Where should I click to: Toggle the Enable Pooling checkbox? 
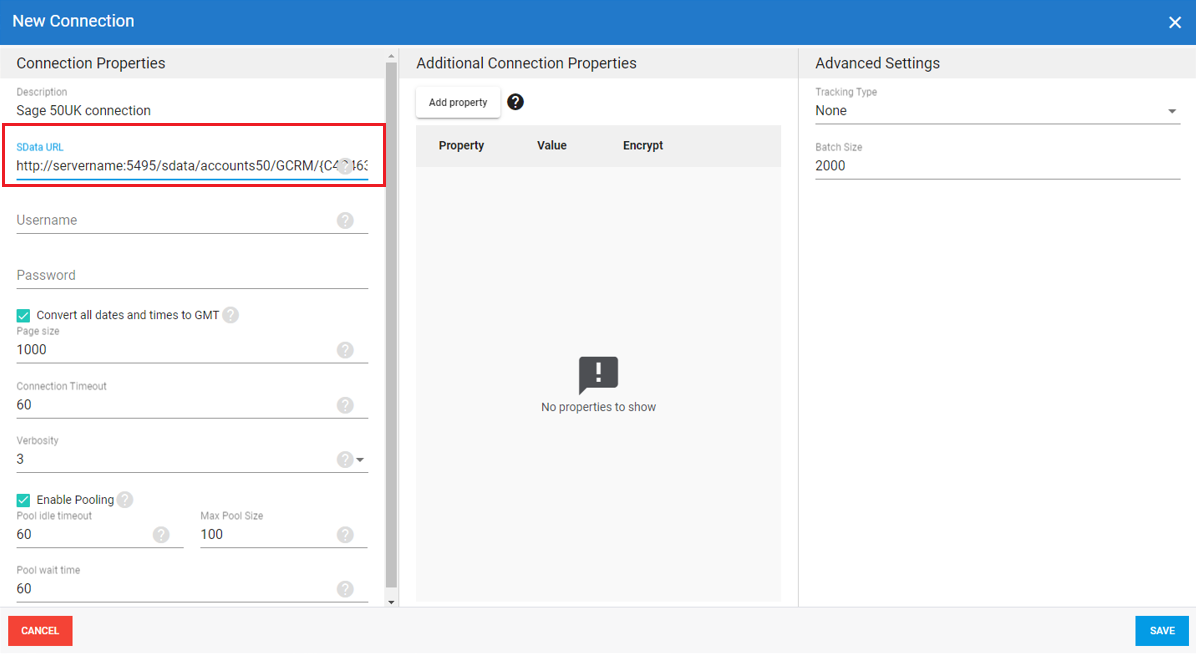click(x=24, y=500)
